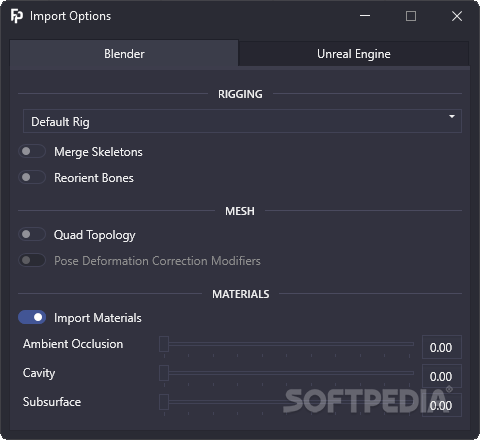Click the MESH section heading

coord(240,211)
